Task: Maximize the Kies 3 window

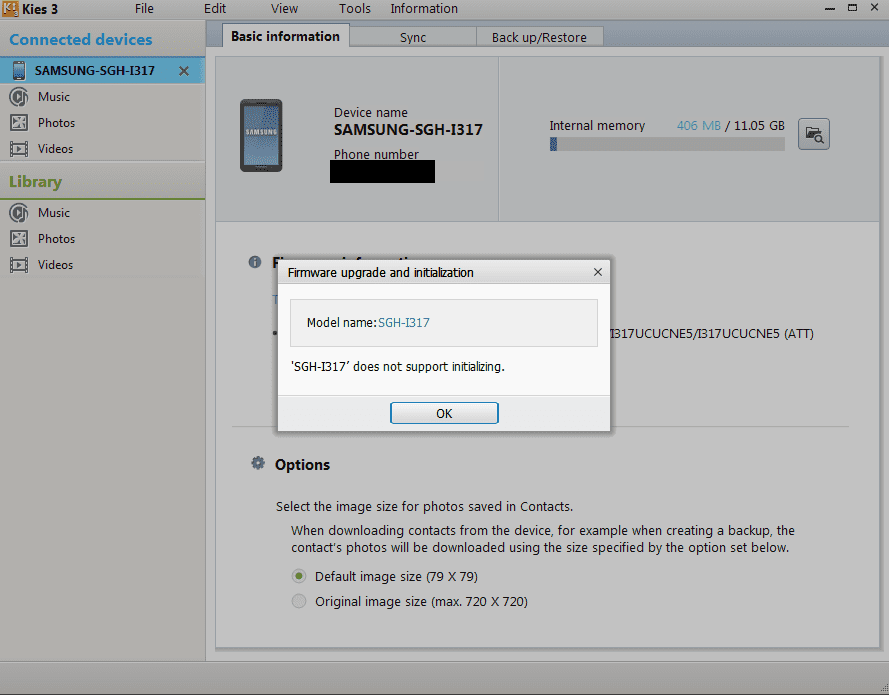Action: (852, 7)
